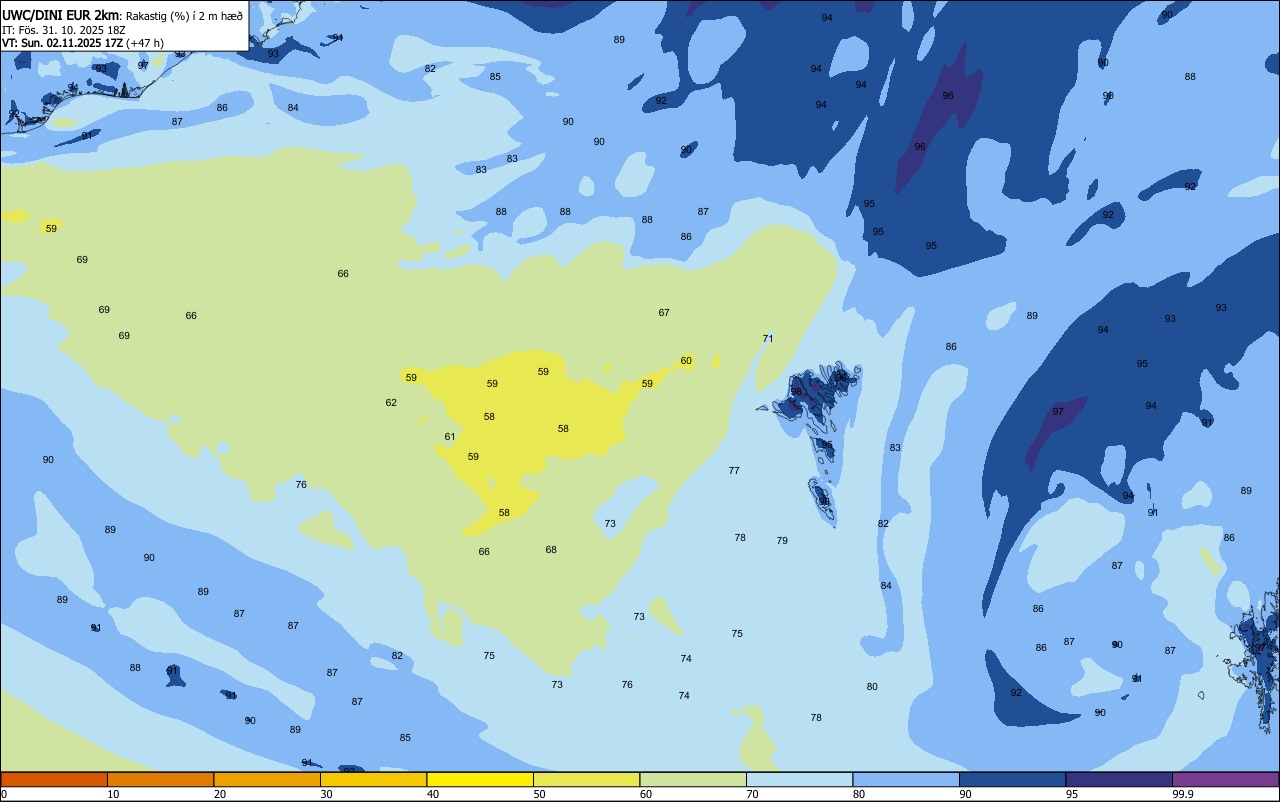Select the purple legend swatch above 99.9
This screenshot has height=802, width=1280.
click(1225, 779)
